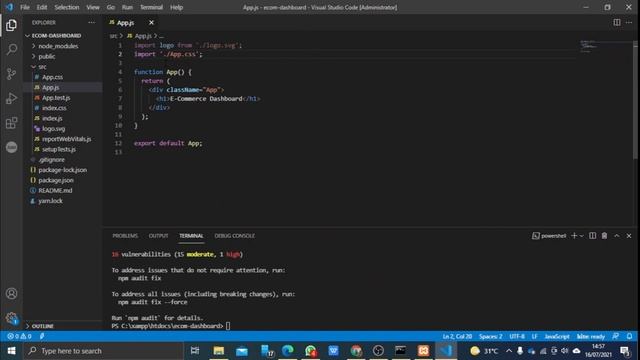Click the feedback icon in status bar
Image resolution: width=640 pixels, height=360 pixels.
coord(616,336)
